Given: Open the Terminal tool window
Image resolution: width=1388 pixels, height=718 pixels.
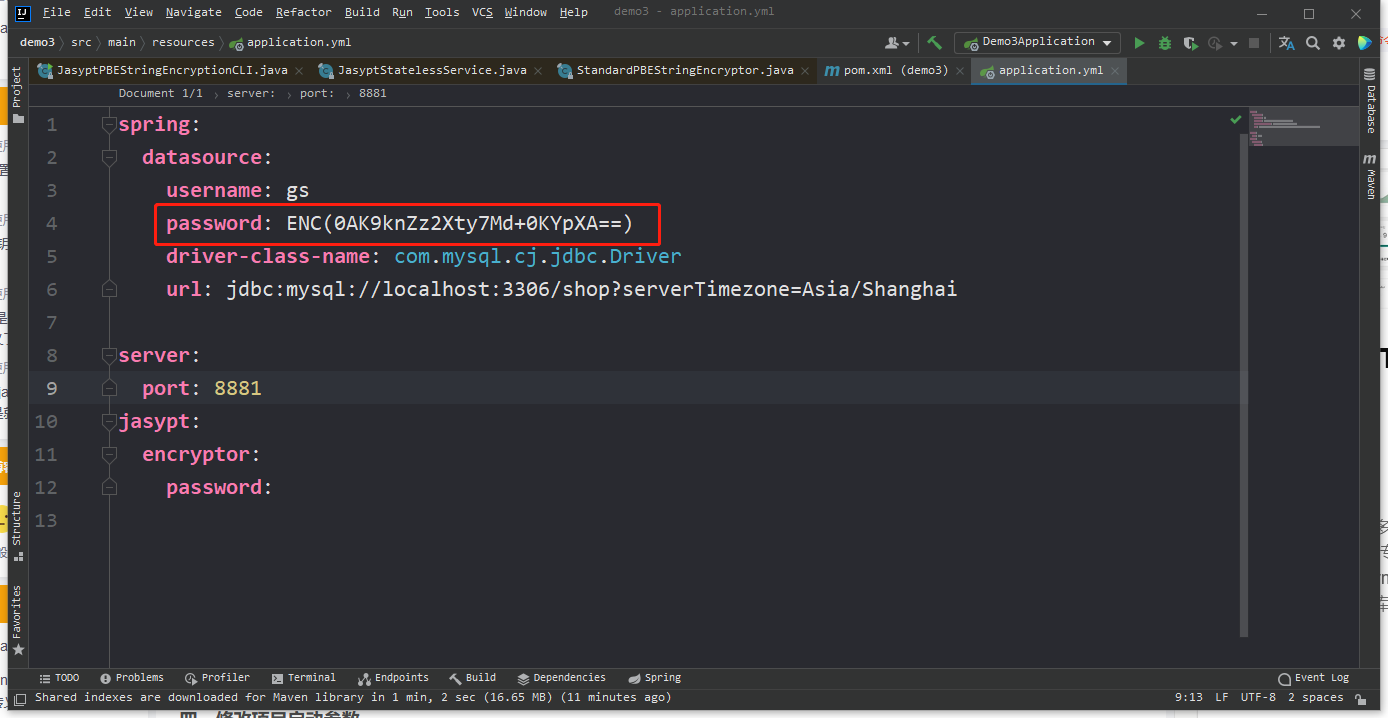Looking at the screenshot, I should coord(304,678).
